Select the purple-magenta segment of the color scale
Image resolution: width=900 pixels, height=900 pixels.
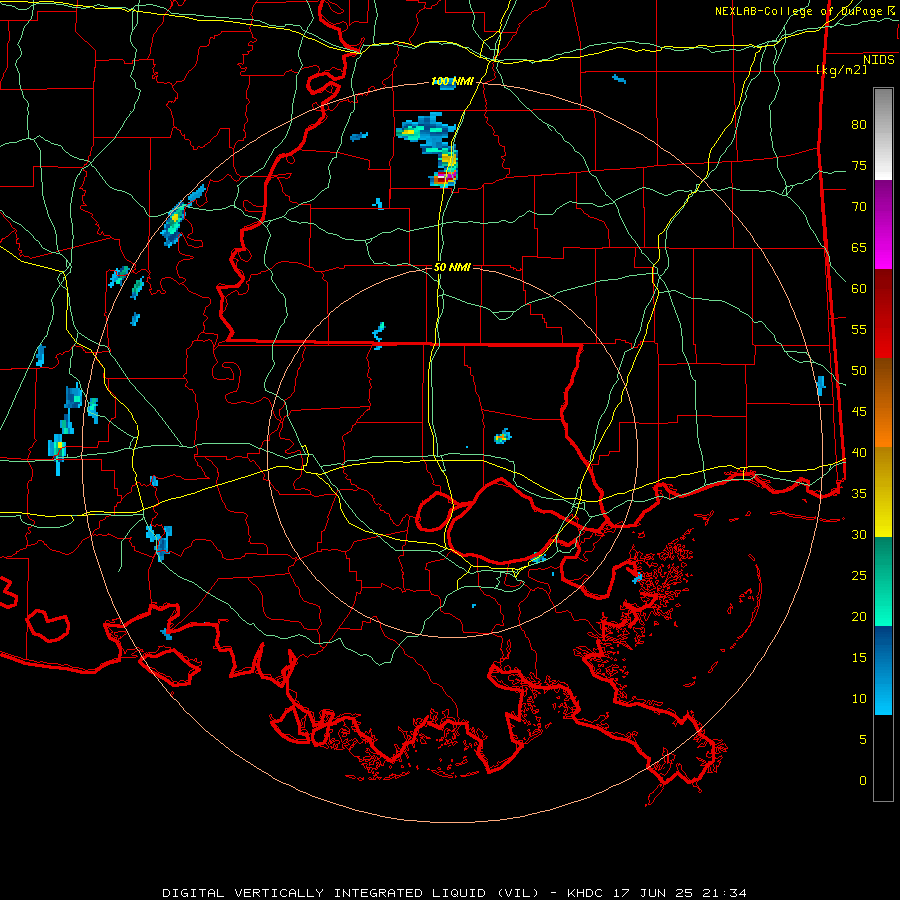tap(883, 224)
